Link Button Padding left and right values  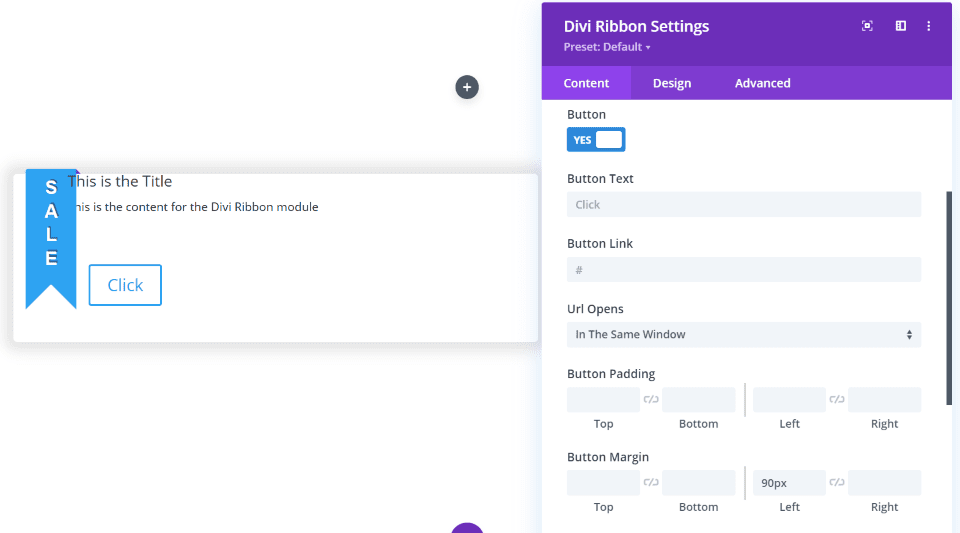837,400
